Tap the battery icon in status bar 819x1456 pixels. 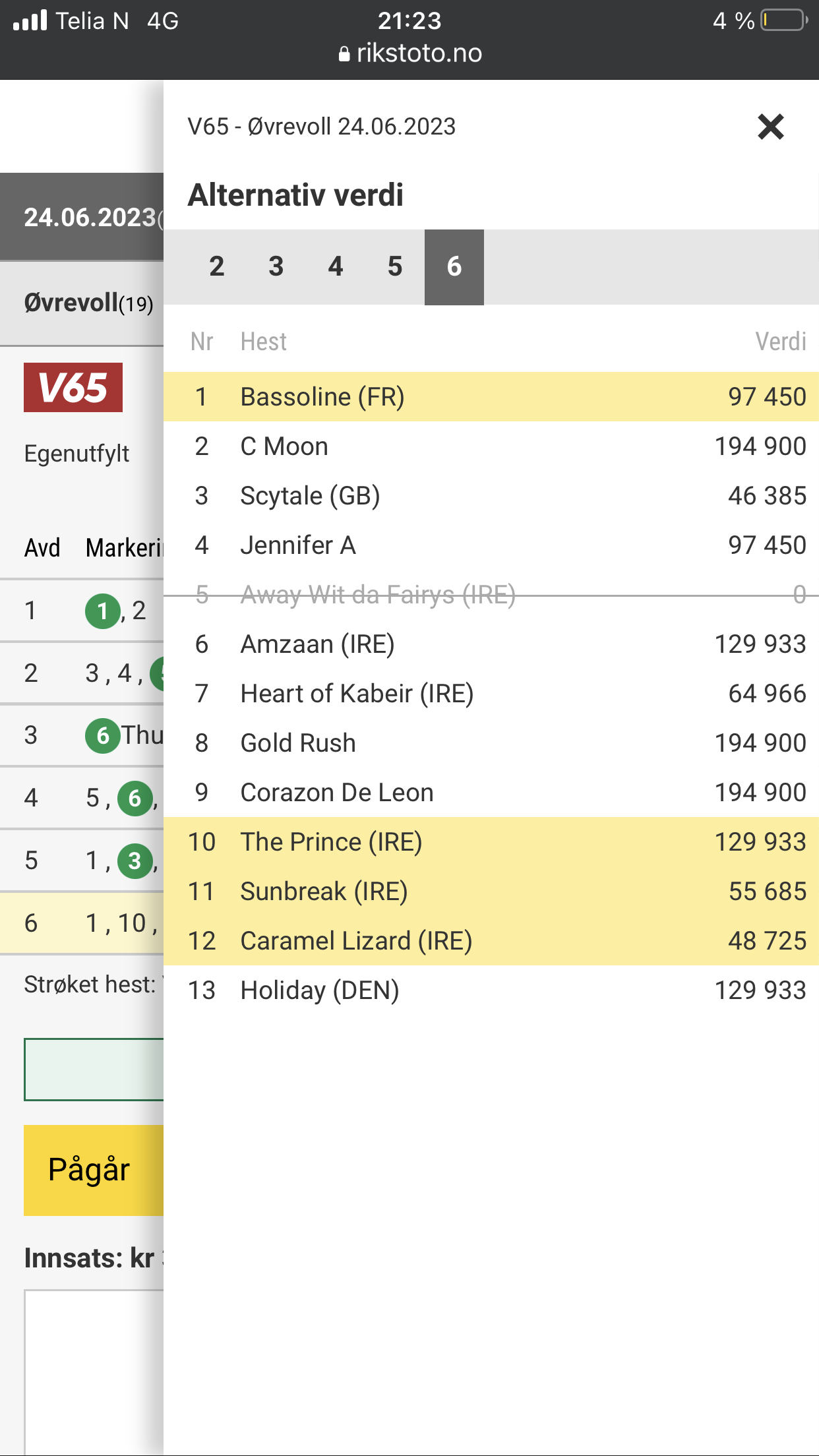[784, 20]
